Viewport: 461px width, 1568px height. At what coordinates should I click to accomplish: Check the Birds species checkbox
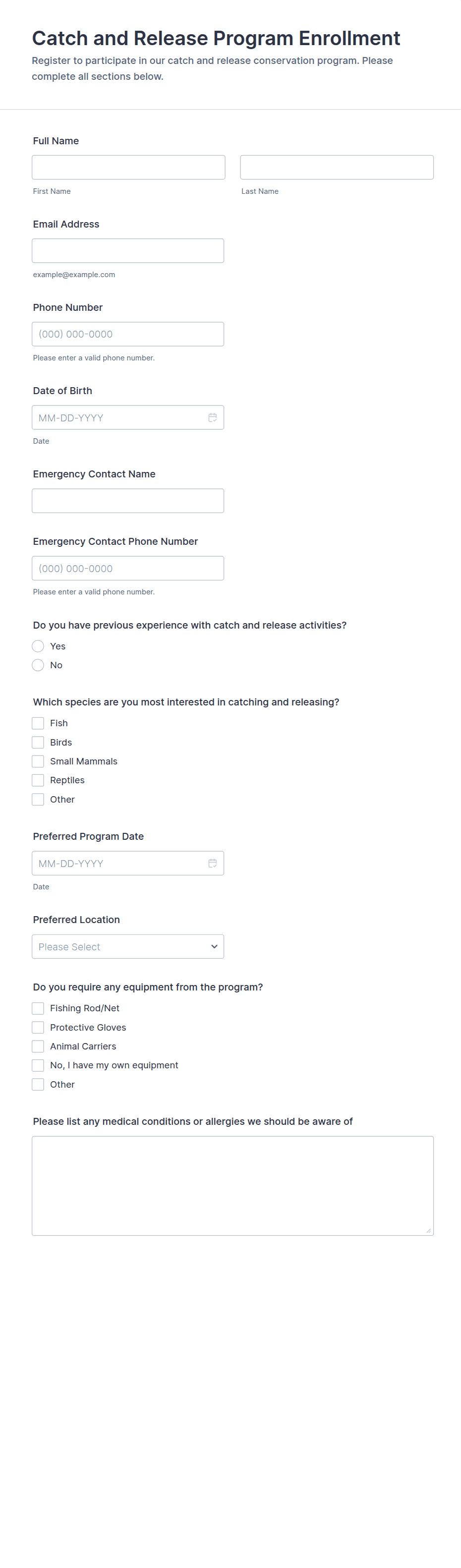[38, 742]
